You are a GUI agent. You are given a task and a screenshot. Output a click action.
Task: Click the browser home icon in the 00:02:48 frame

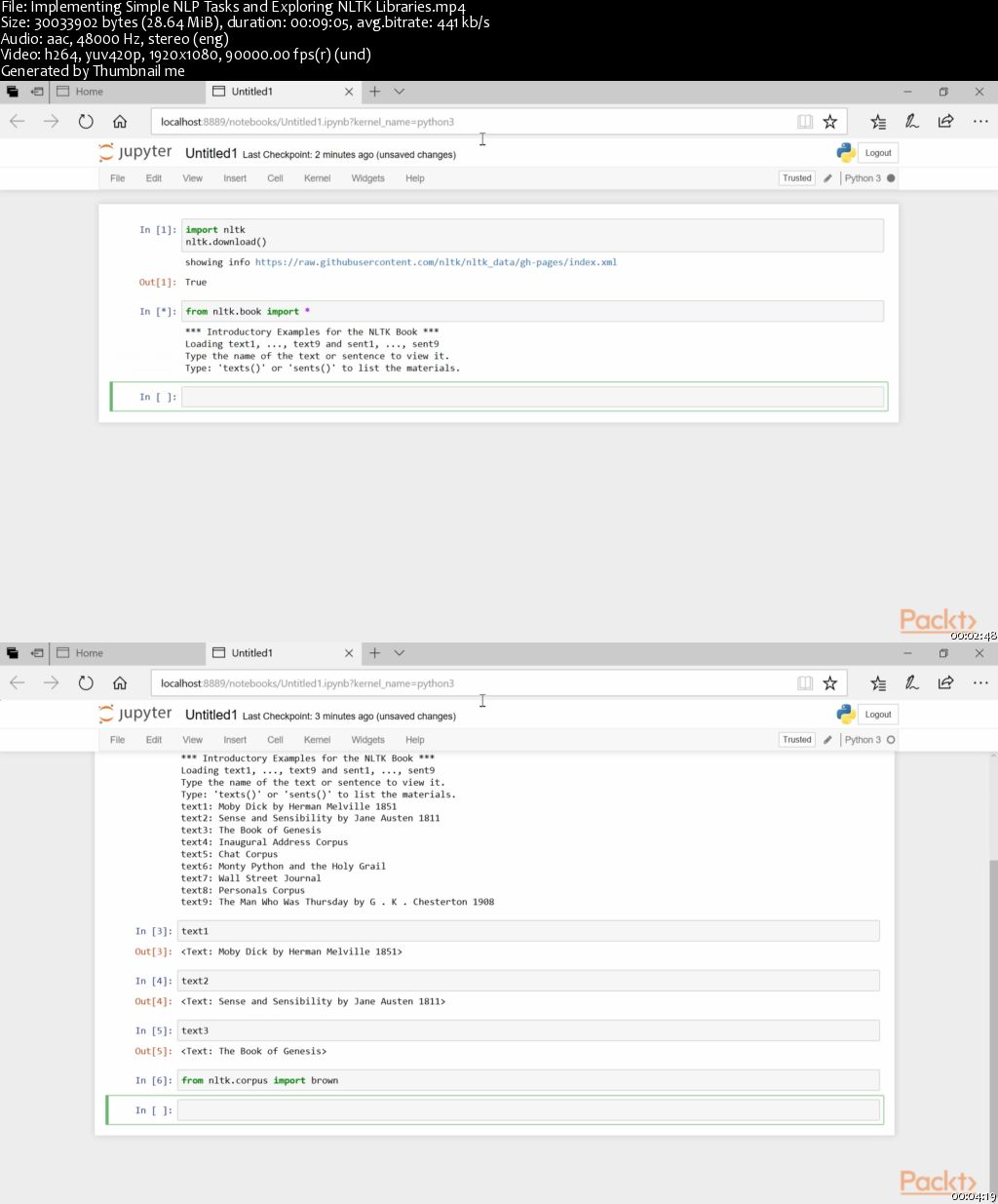[x=120, y=122]
